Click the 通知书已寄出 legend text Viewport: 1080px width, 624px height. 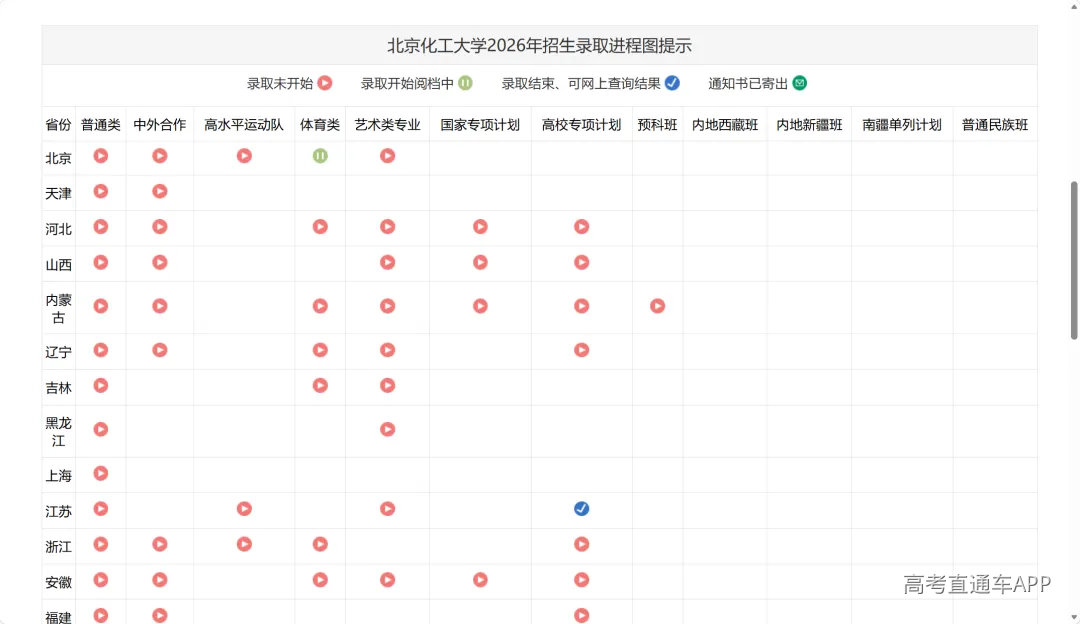point(748,84)
